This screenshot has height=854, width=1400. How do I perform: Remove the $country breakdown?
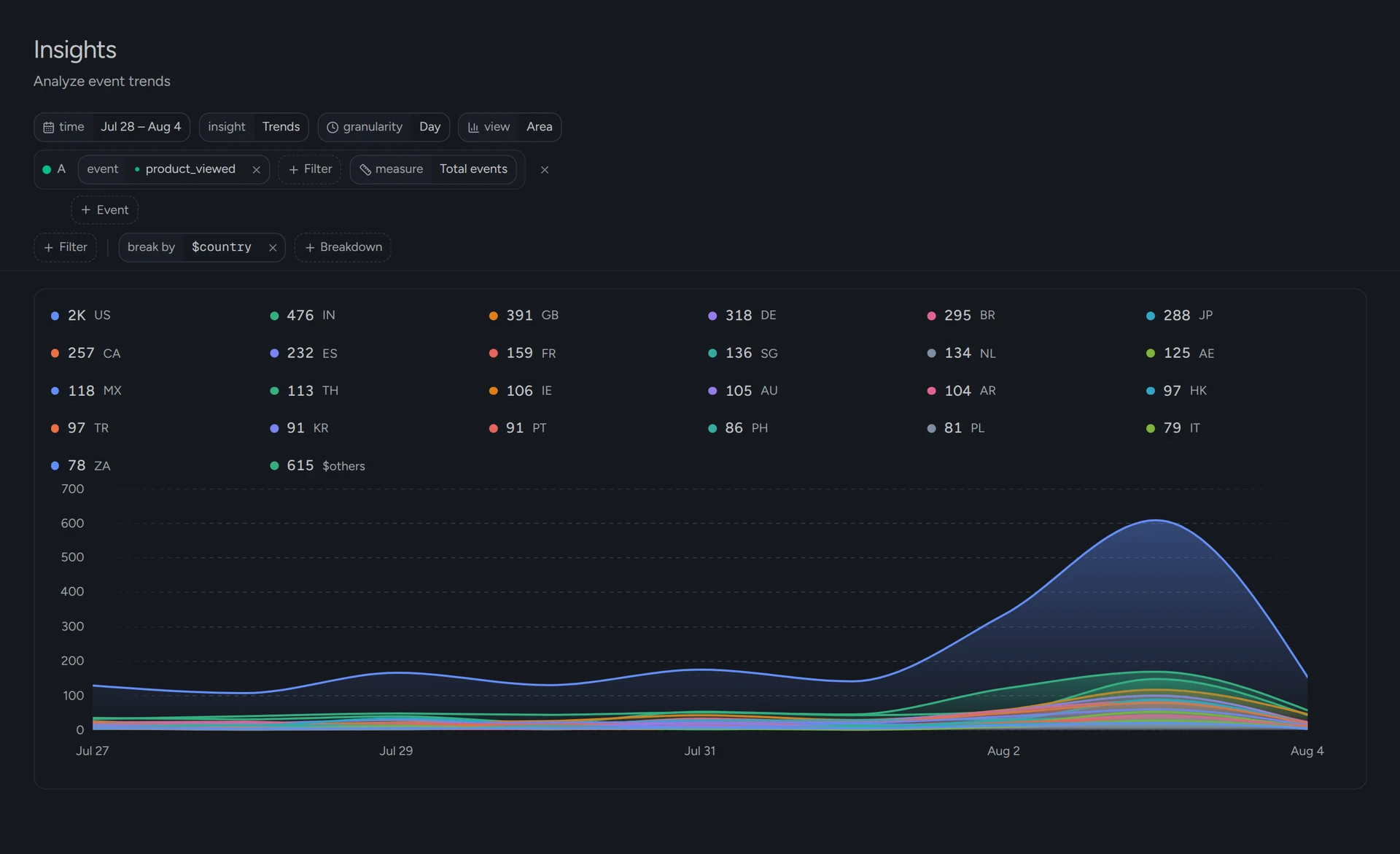(x=273, y=248)
